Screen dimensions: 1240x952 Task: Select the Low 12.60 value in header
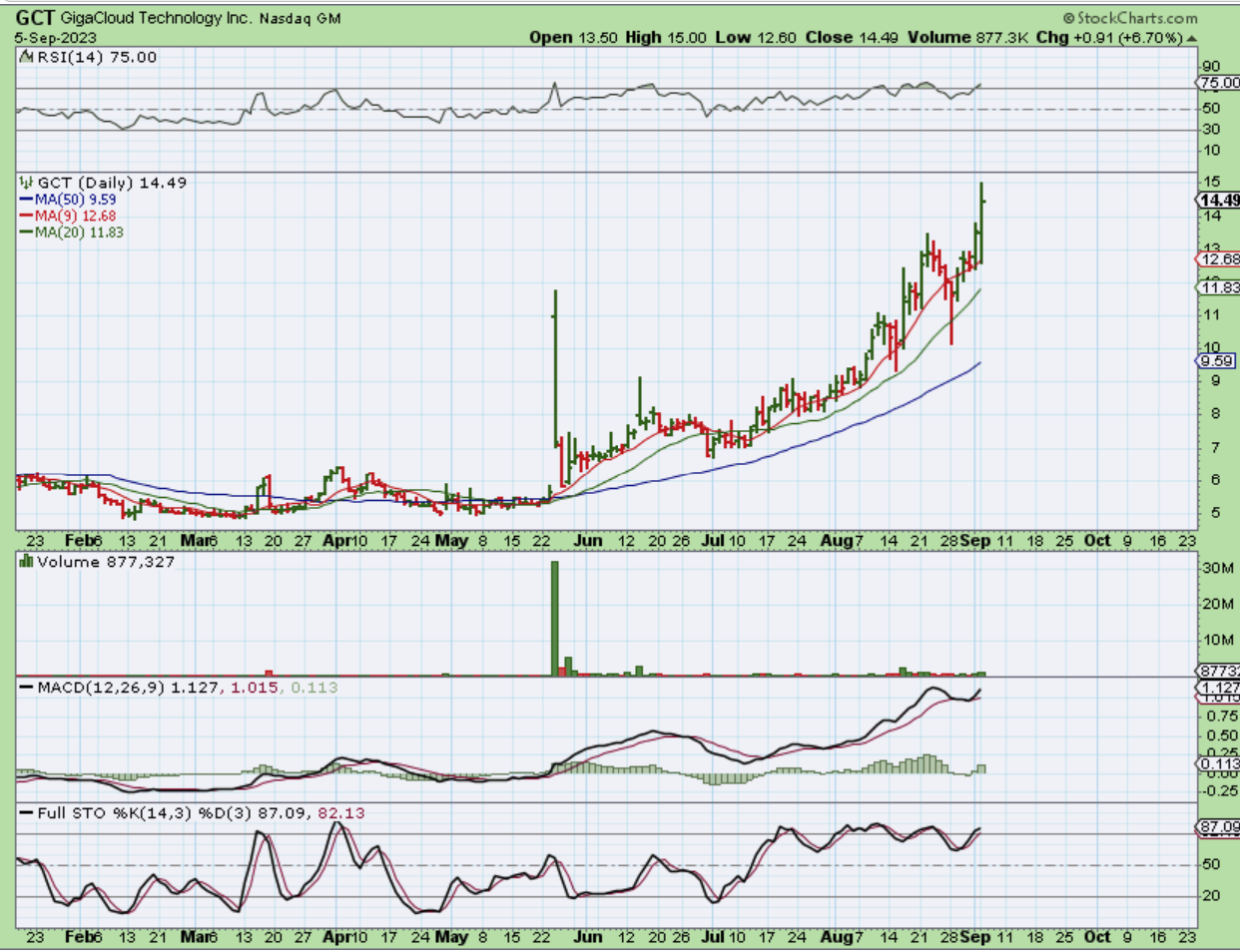click(756, 37)
